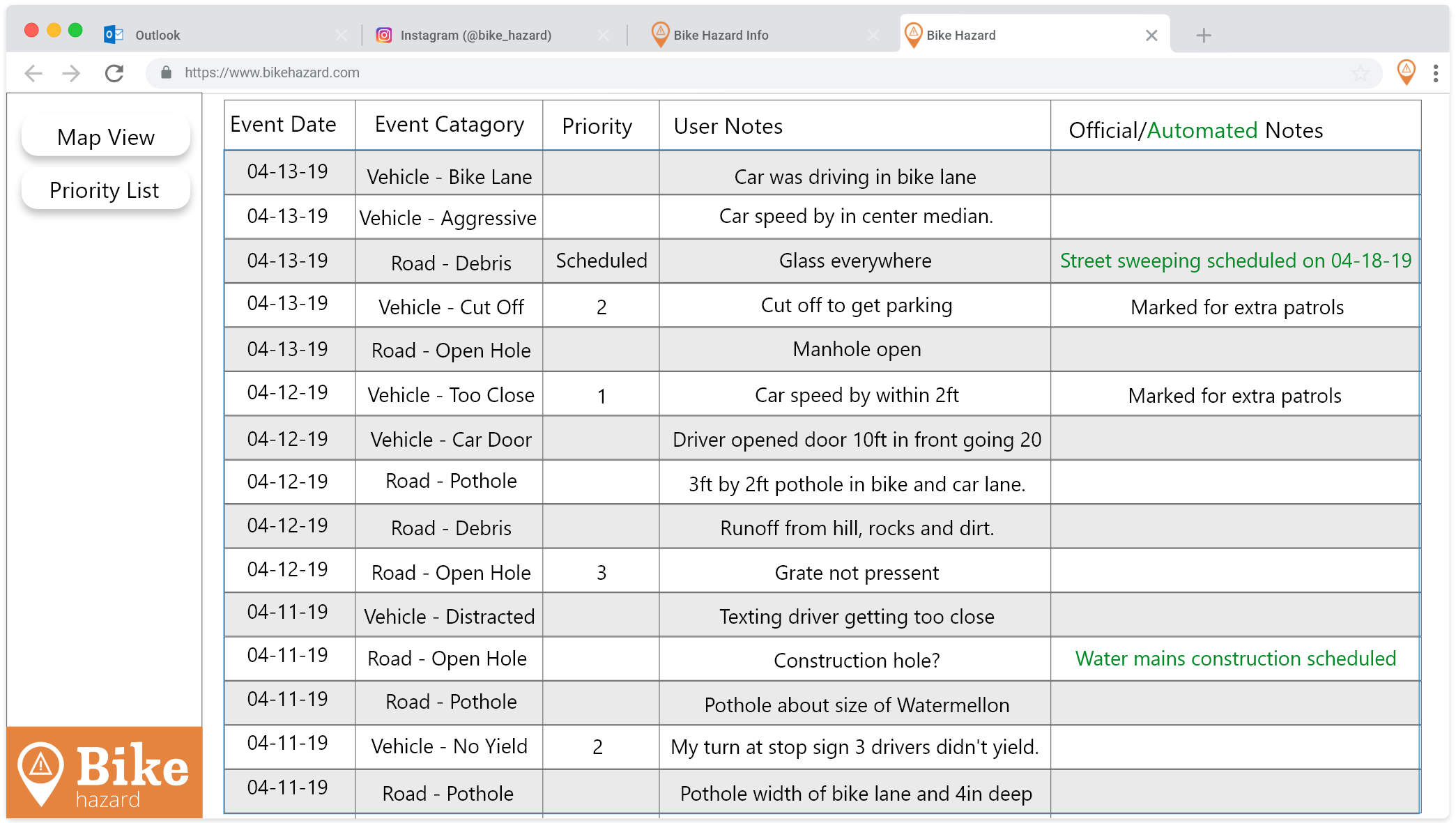
Task: Click the browser forward arrow
Action: click(71, 73)
